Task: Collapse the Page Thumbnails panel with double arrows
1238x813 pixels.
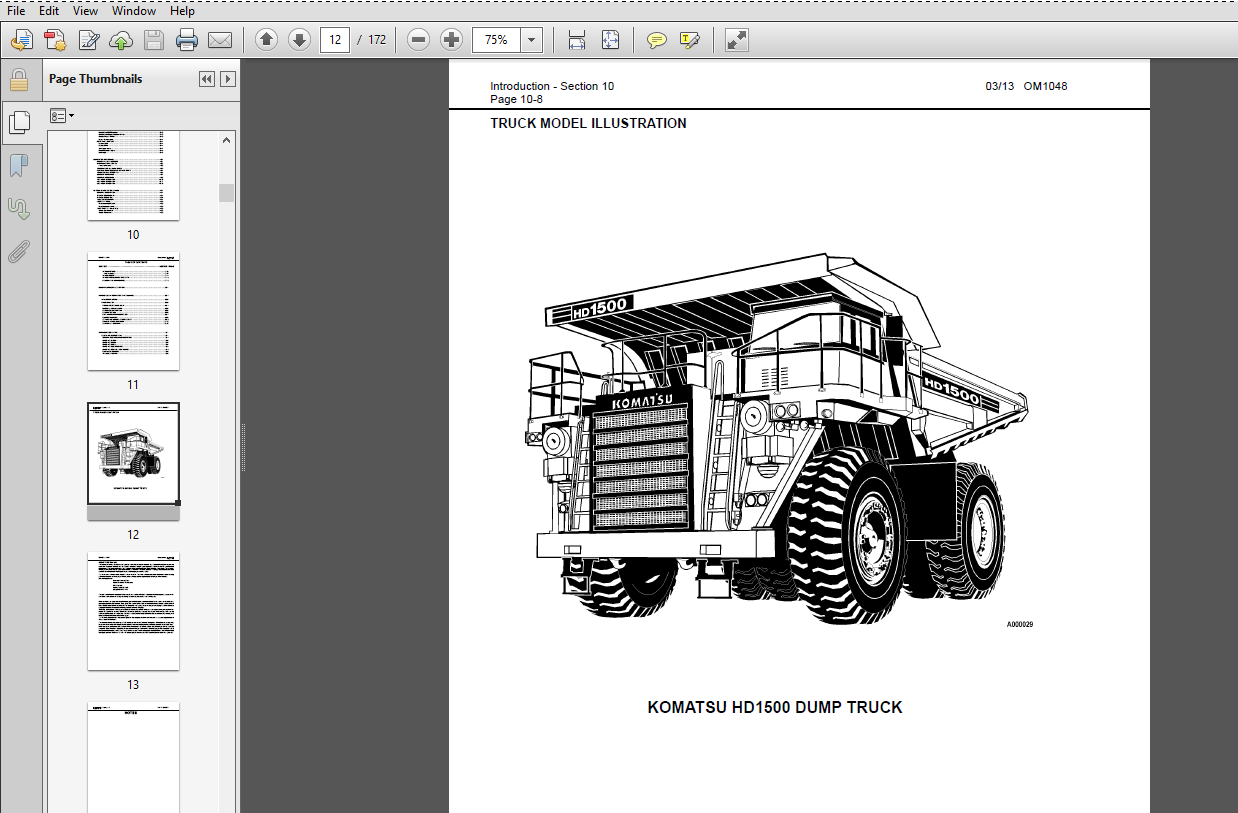Action: (x=207, y=79)
